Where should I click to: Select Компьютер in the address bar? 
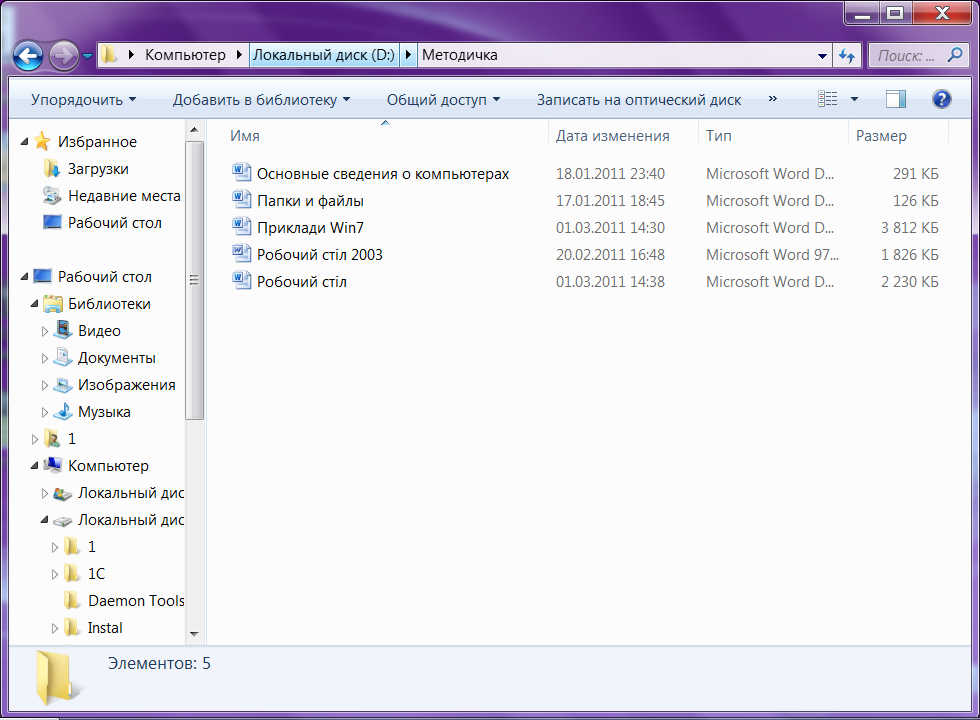click(x=185, y=55)
